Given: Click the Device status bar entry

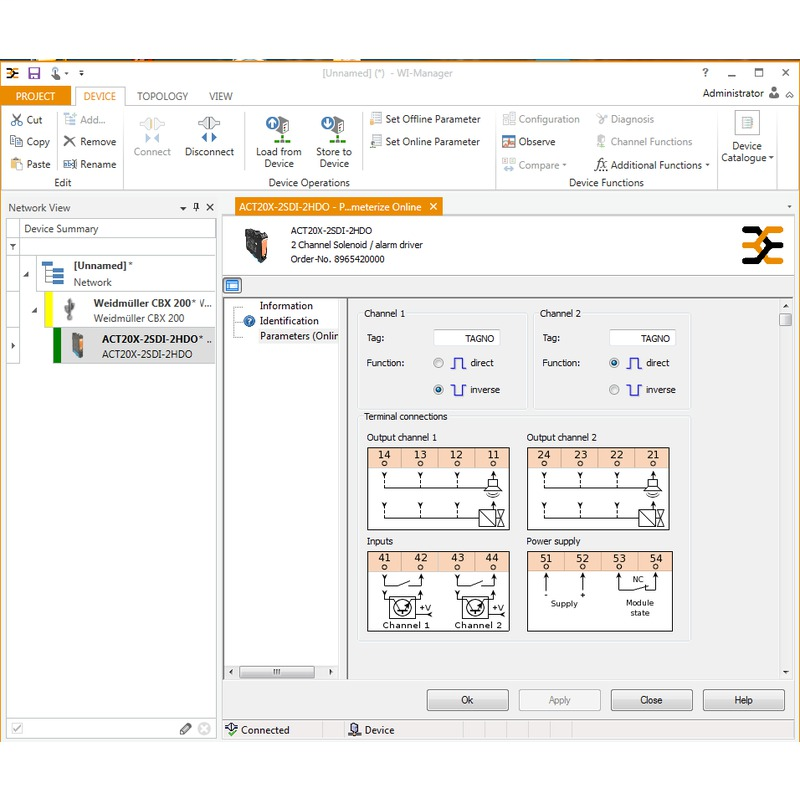Looking at the screenshot, I should (371, 730).
